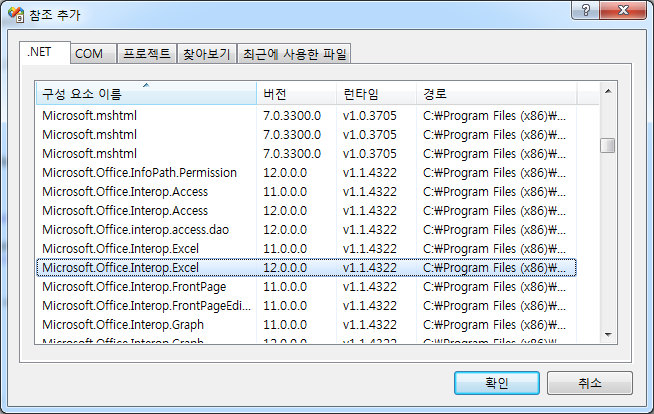Select Microsoft.Office.InfoPath.Permission

click(x=307, y=173)
